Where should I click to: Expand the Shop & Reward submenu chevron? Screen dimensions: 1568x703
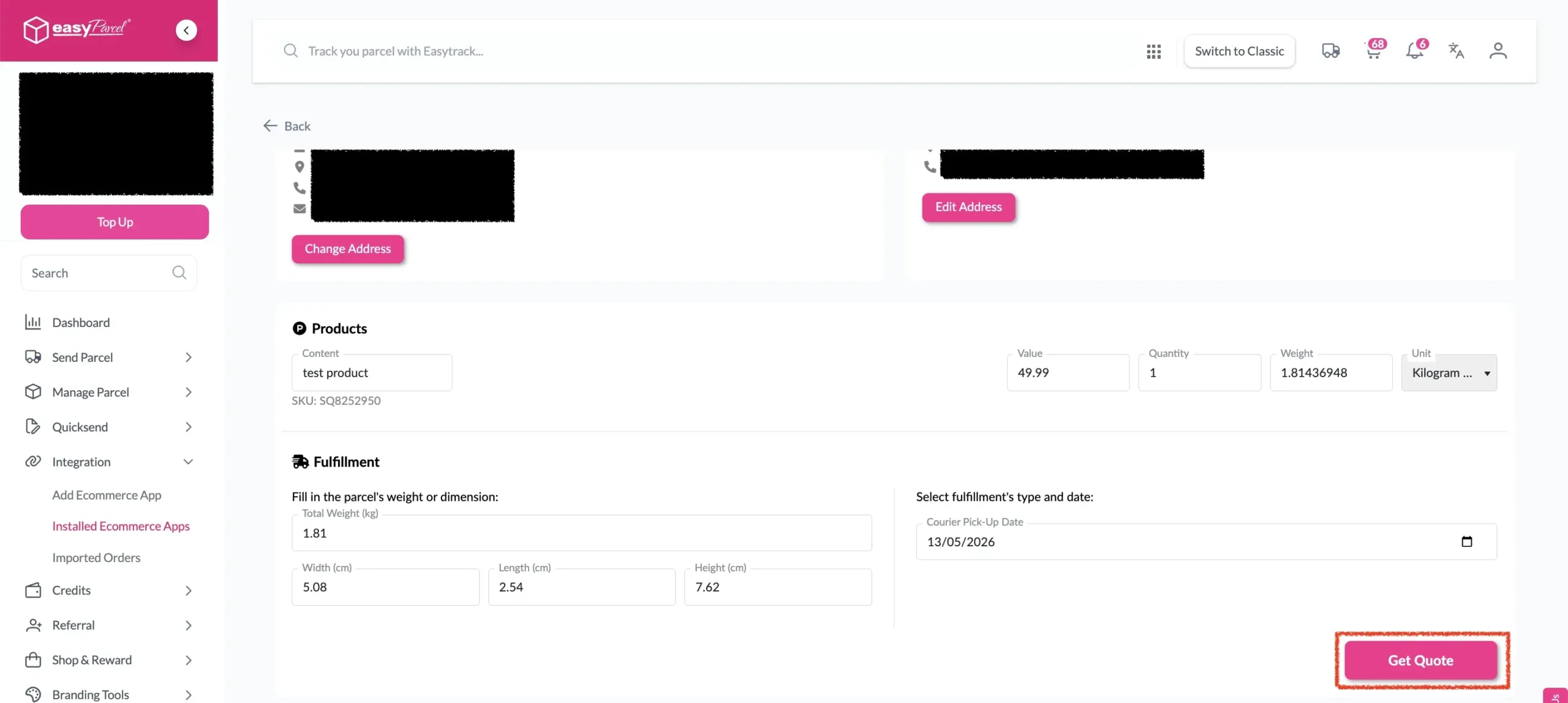coord(189,660)
